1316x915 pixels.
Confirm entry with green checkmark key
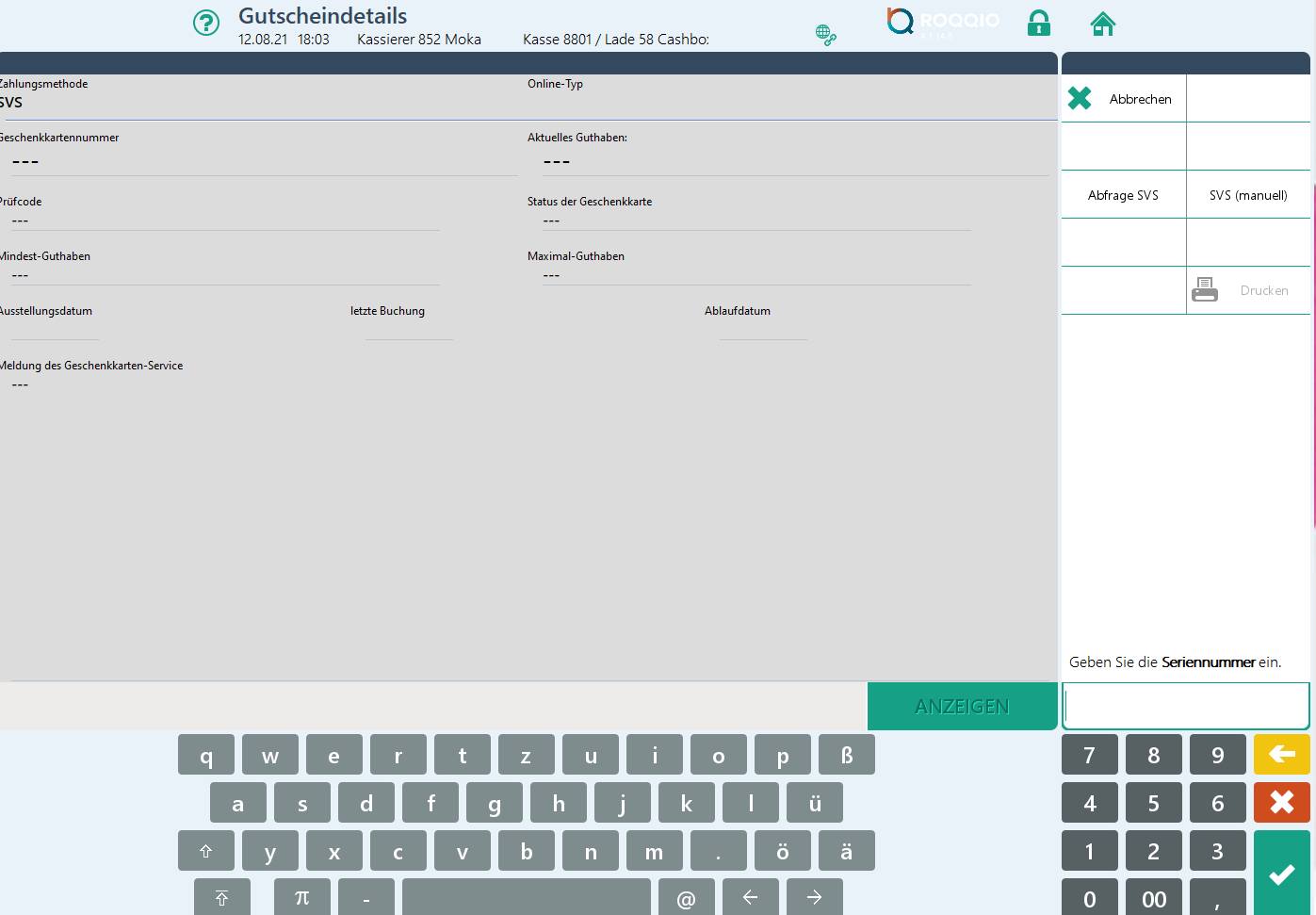pos(1281,874)
